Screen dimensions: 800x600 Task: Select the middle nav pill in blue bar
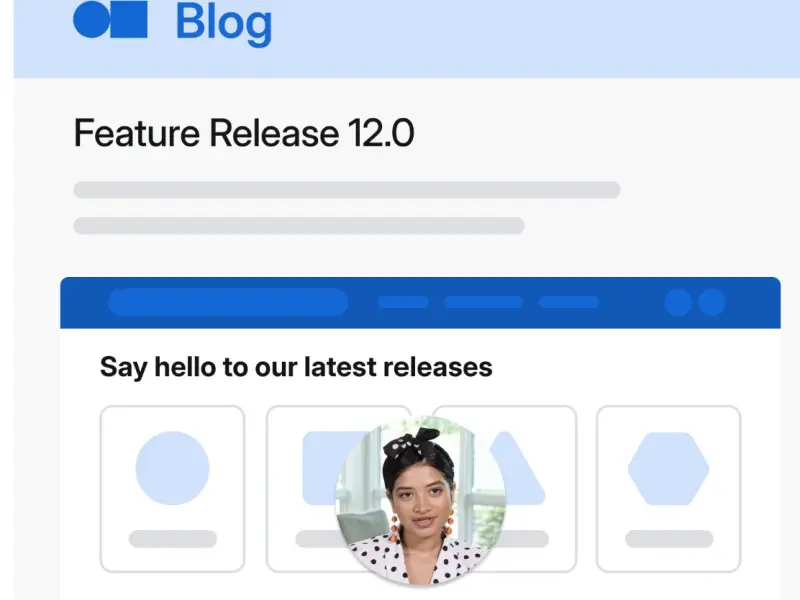click(x=483, y=302)
